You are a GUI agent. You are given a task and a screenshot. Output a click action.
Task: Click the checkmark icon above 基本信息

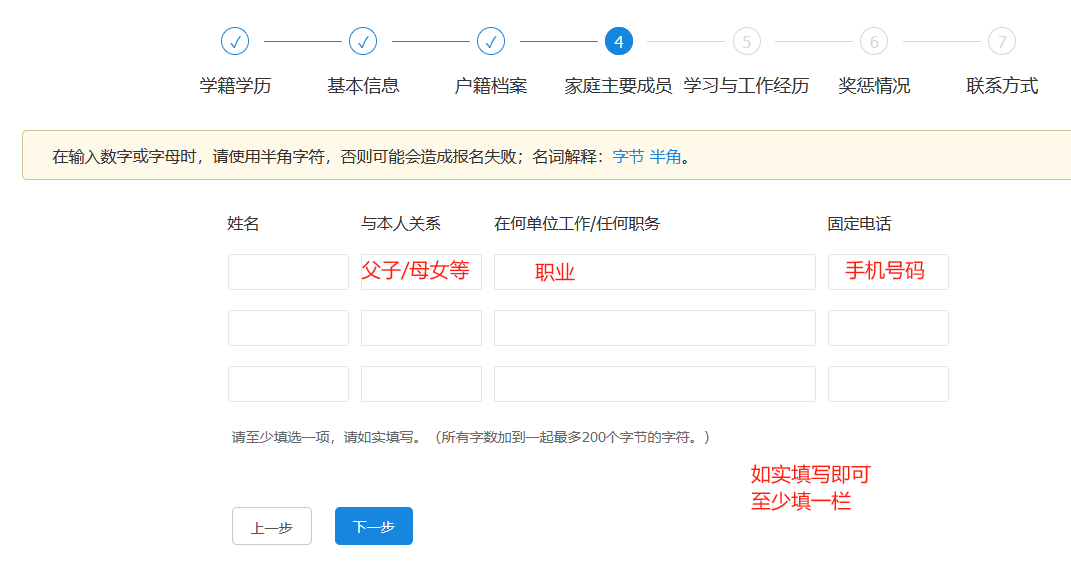pos(363,42)
